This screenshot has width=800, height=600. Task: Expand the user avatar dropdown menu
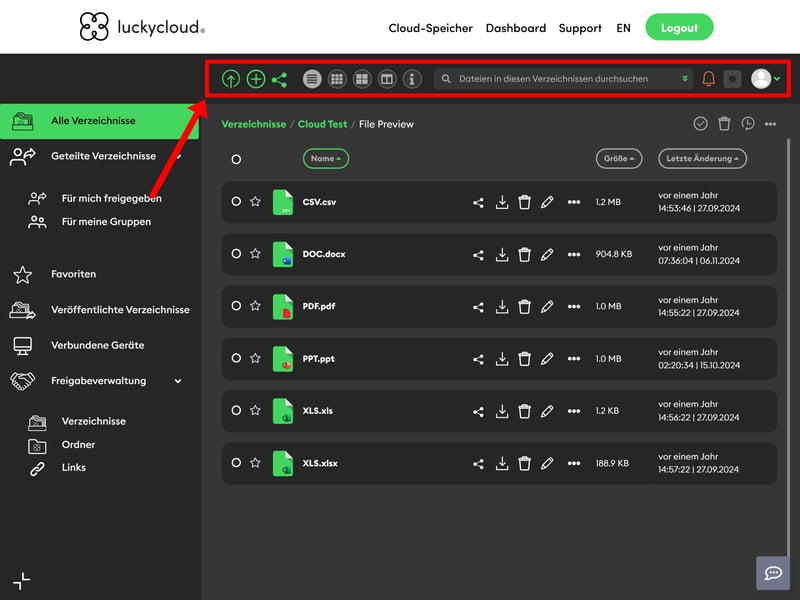point(766,79)
